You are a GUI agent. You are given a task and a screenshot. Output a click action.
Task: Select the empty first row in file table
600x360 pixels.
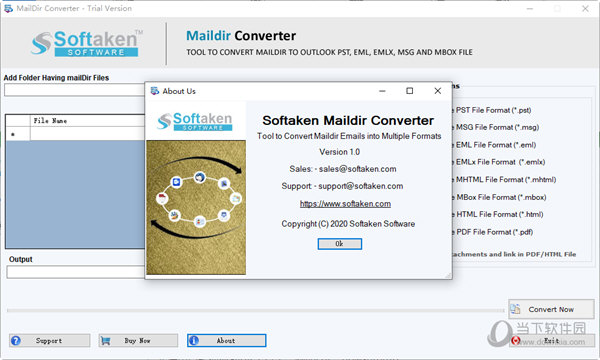coord(87,134)
